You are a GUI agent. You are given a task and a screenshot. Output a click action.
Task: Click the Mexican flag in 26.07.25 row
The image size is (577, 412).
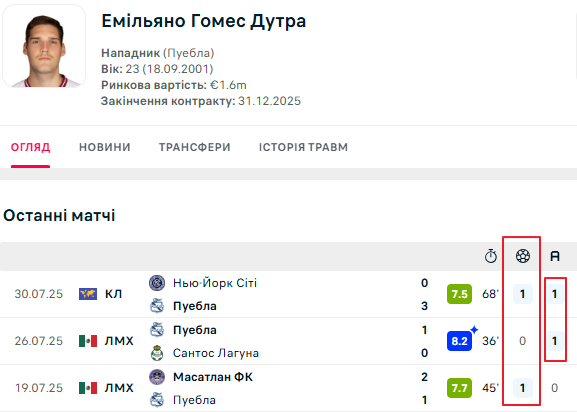[x=88, y=341]
